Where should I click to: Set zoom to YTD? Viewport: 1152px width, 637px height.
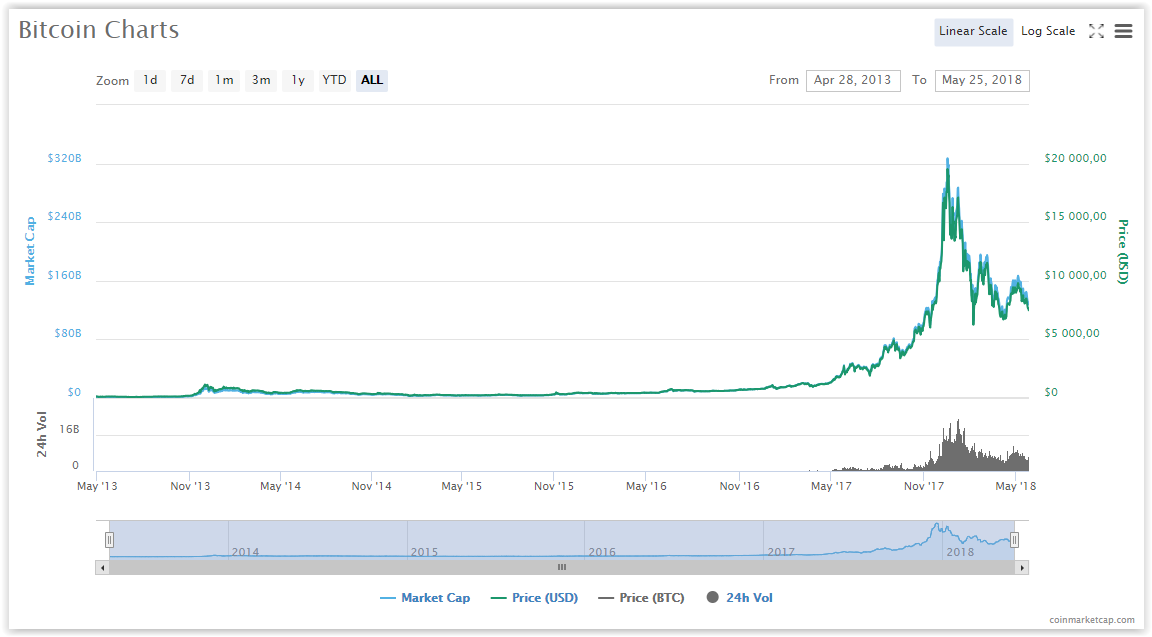[334, 80]
